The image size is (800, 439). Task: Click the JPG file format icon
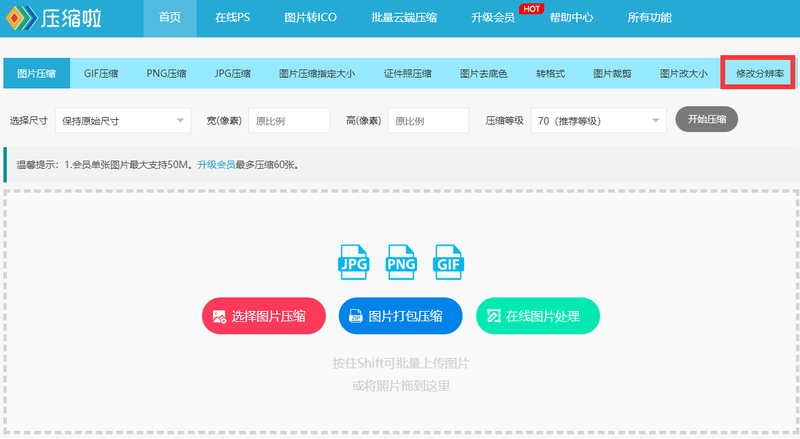pyautogui.click(x=354, y=262)
